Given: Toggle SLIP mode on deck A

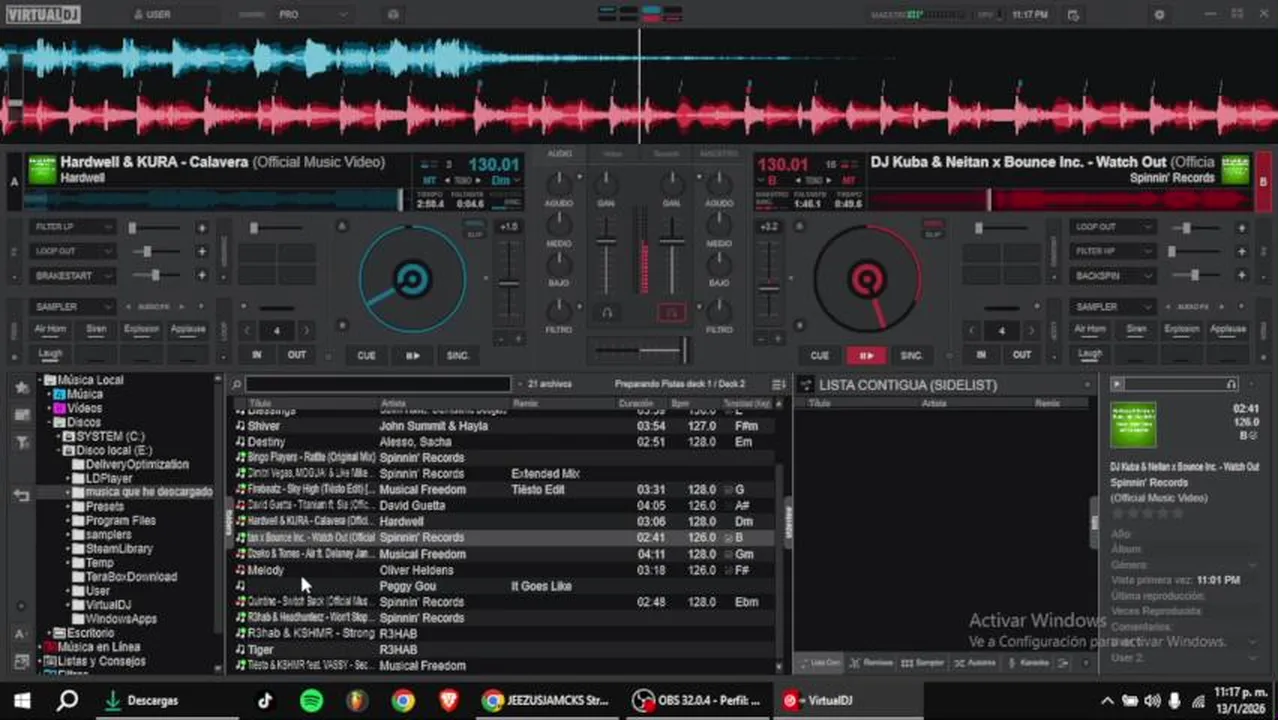Looking at the screenshot, I should pos(475,234).
